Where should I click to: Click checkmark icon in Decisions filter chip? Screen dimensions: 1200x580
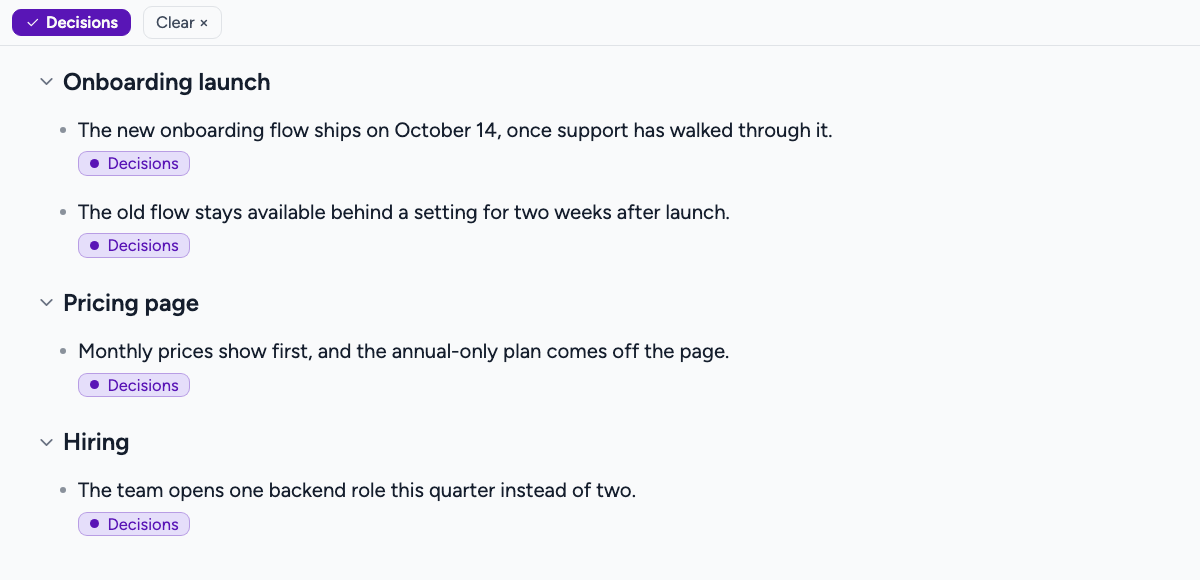click(32, 22)
